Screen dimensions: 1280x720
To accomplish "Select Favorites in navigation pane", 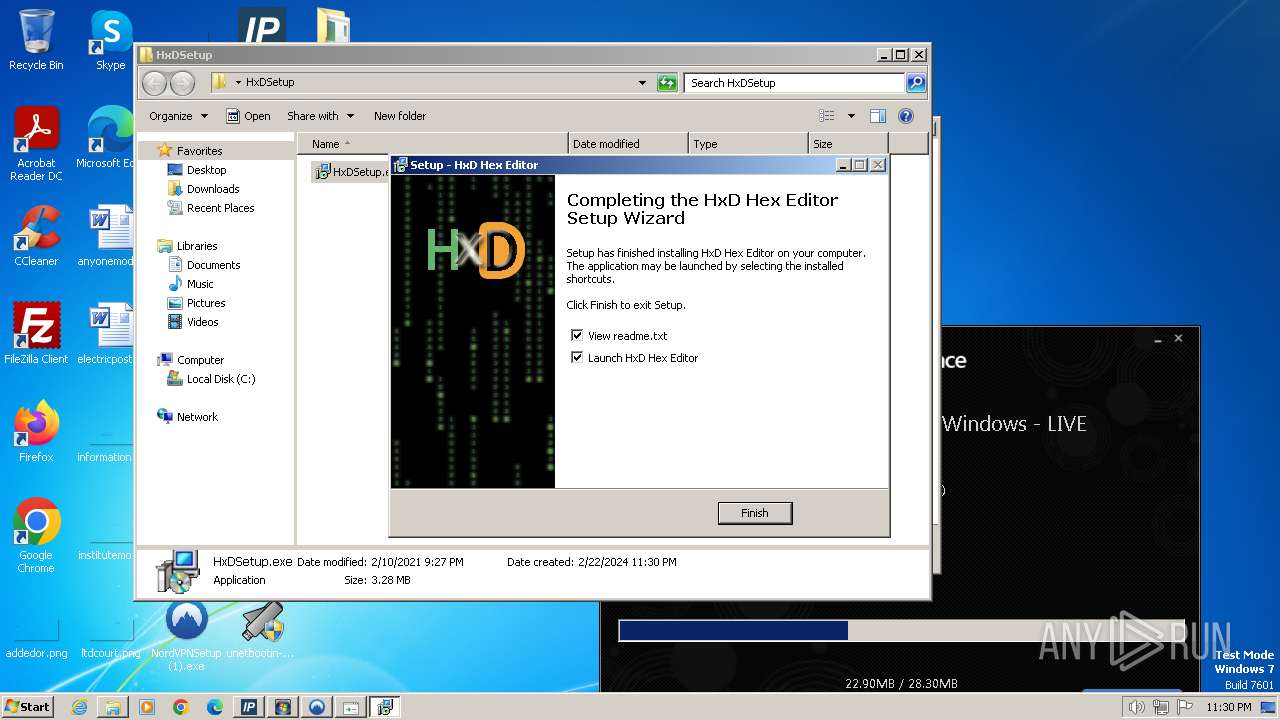I will pos(200,151).
